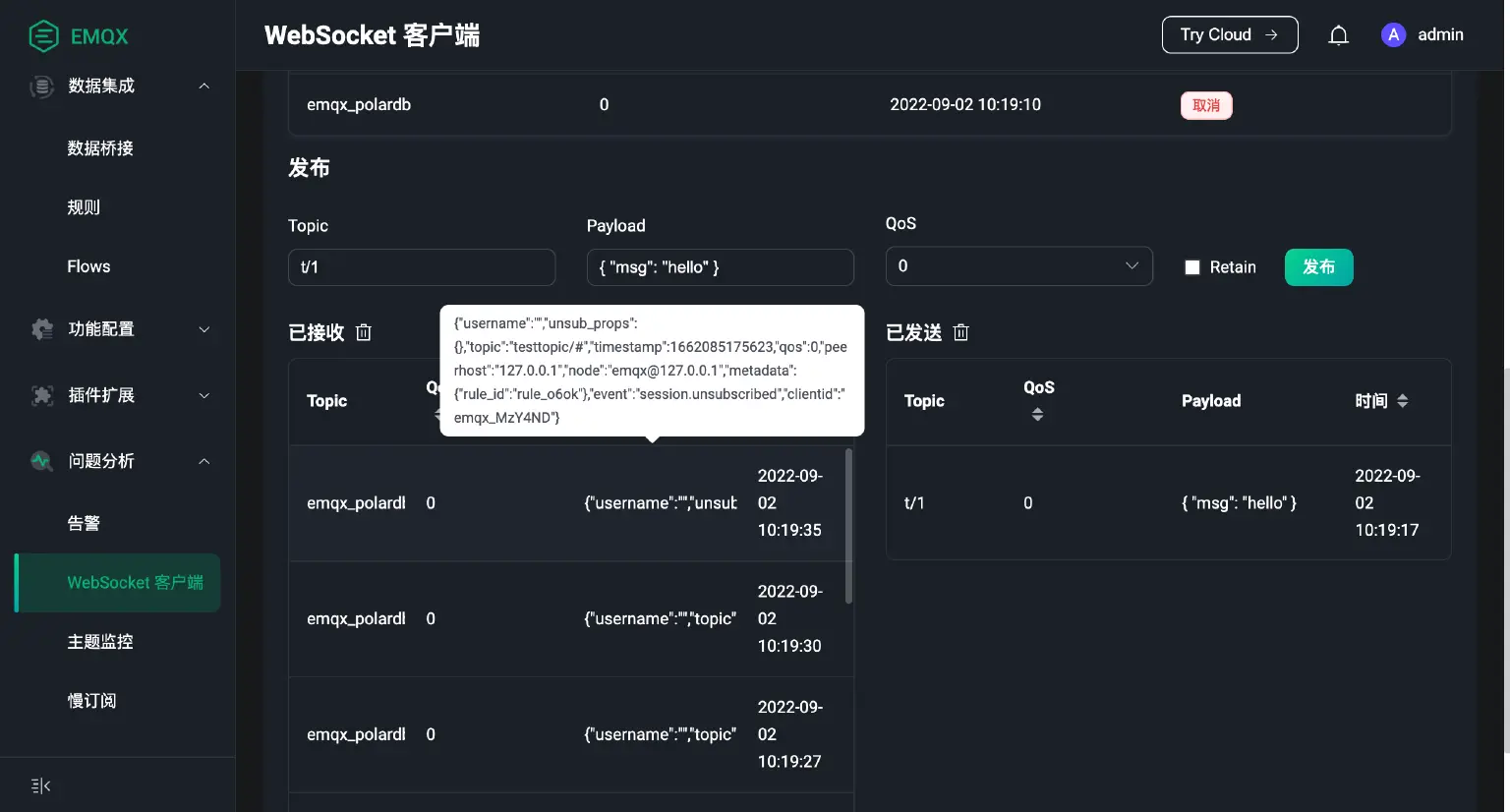Viewport: 1510px width, 812px height.
Task: Open the QoS dropdown
Action: tap(1019, 265)
